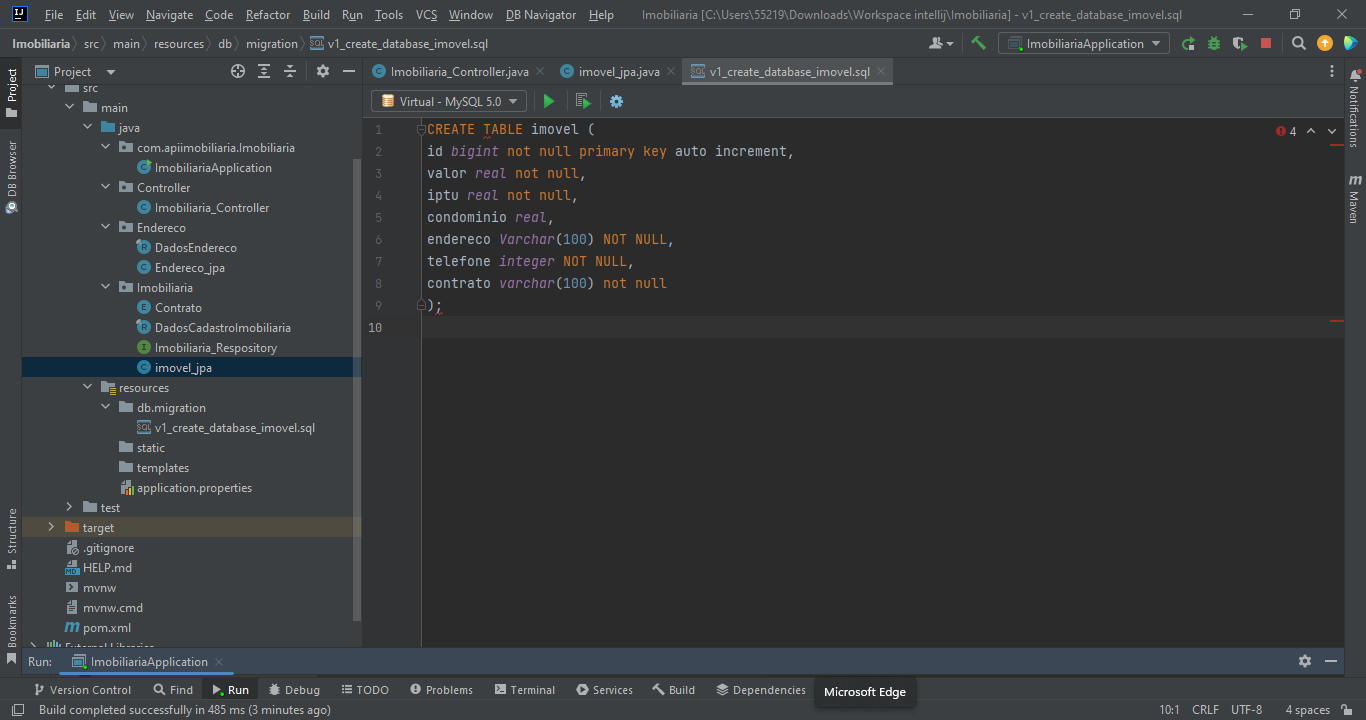Open the DB Navigator menu
The height and width of the screenshot is (720, 1366).
pyautogui.click(x=541, y=15)
